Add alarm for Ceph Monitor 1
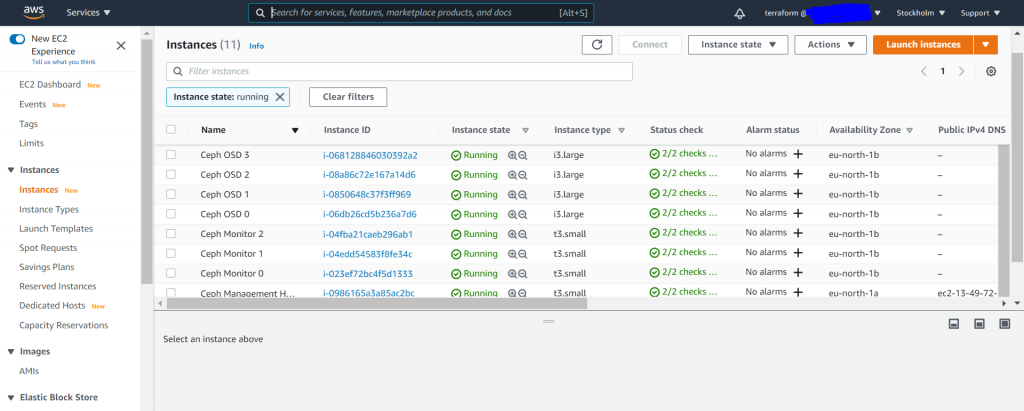 [798, 252]
